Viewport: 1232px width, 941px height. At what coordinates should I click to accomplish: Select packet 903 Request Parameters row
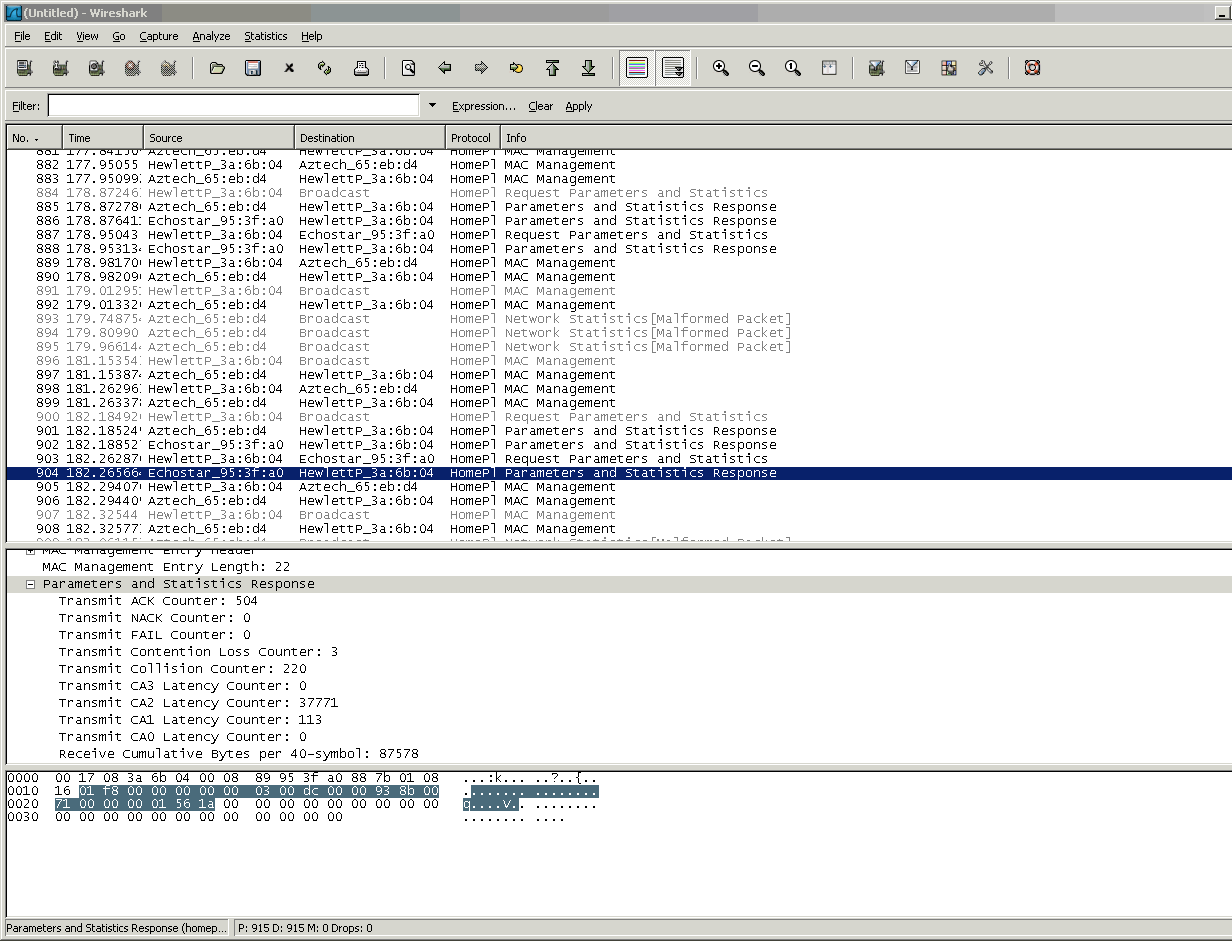click(x=619, y=459)
